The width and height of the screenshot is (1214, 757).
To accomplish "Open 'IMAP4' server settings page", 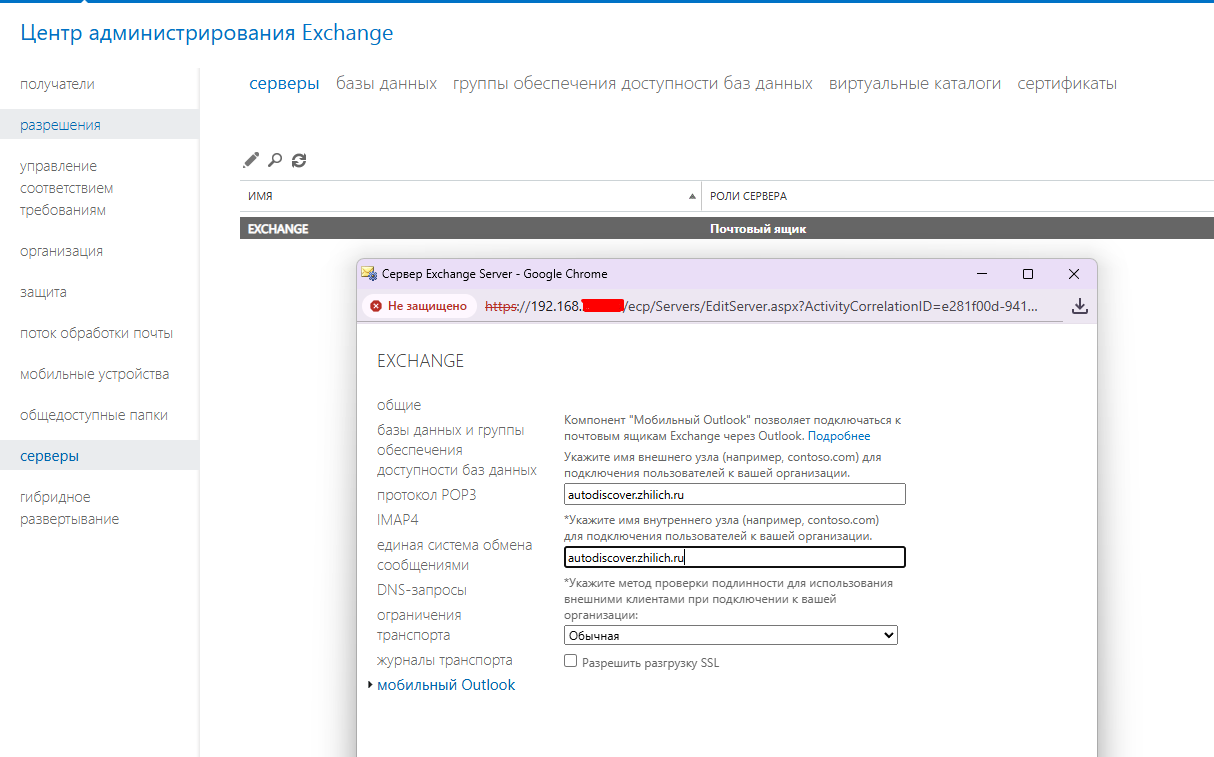I will point(397,520).
